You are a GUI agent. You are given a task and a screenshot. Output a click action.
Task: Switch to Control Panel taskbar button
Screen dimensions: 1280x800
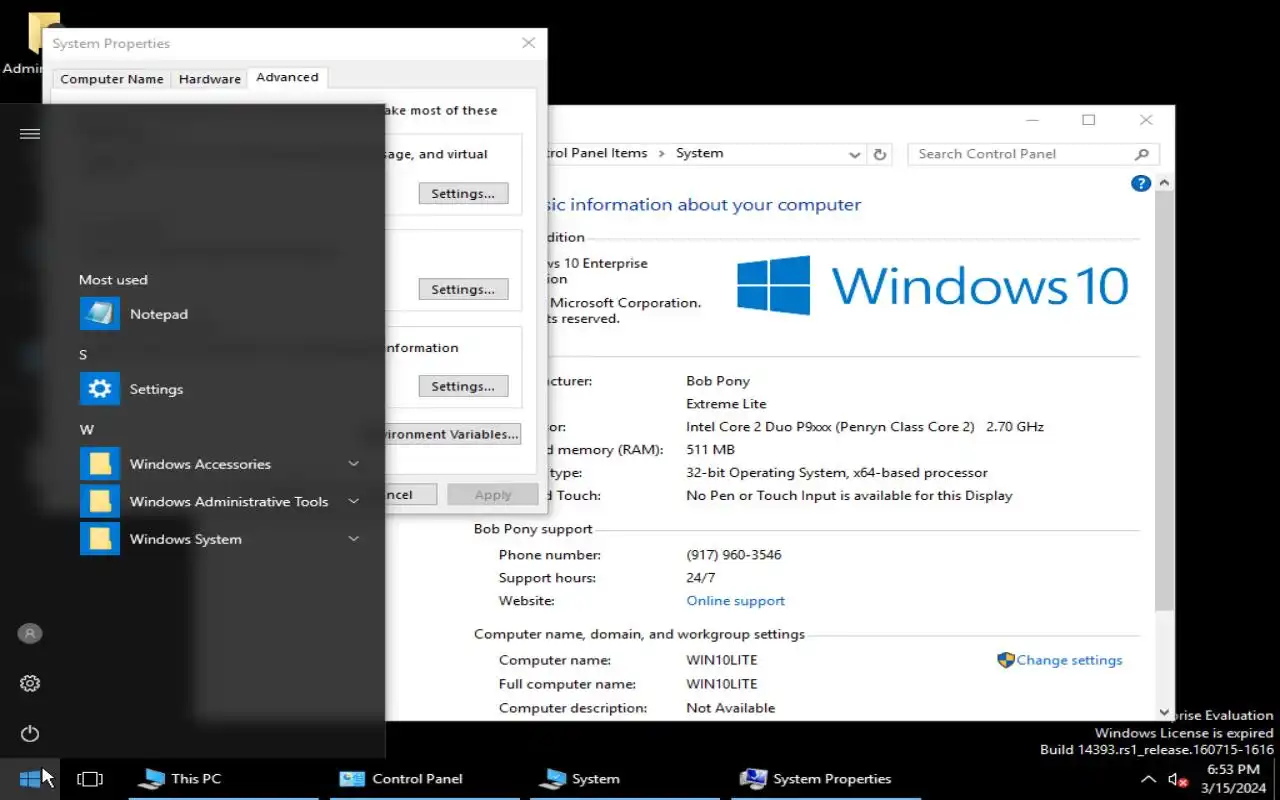click(427, 778)
